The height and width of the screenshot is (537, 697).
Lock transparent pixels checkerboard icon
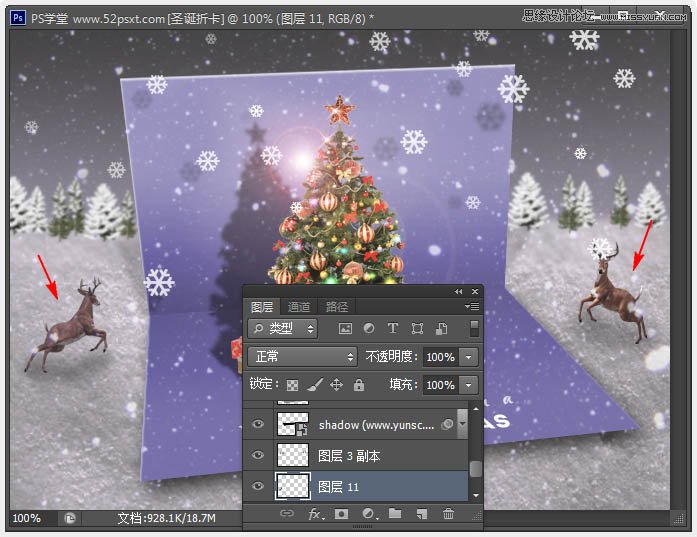tap(292, 385)
